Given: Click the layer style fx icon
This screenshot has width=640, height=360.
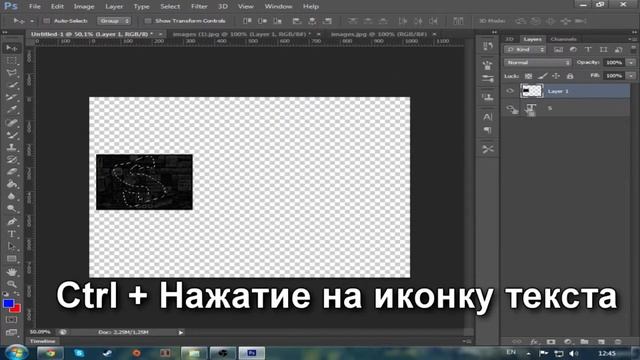Looking at the screenshot, I should [x=534, y=342].
